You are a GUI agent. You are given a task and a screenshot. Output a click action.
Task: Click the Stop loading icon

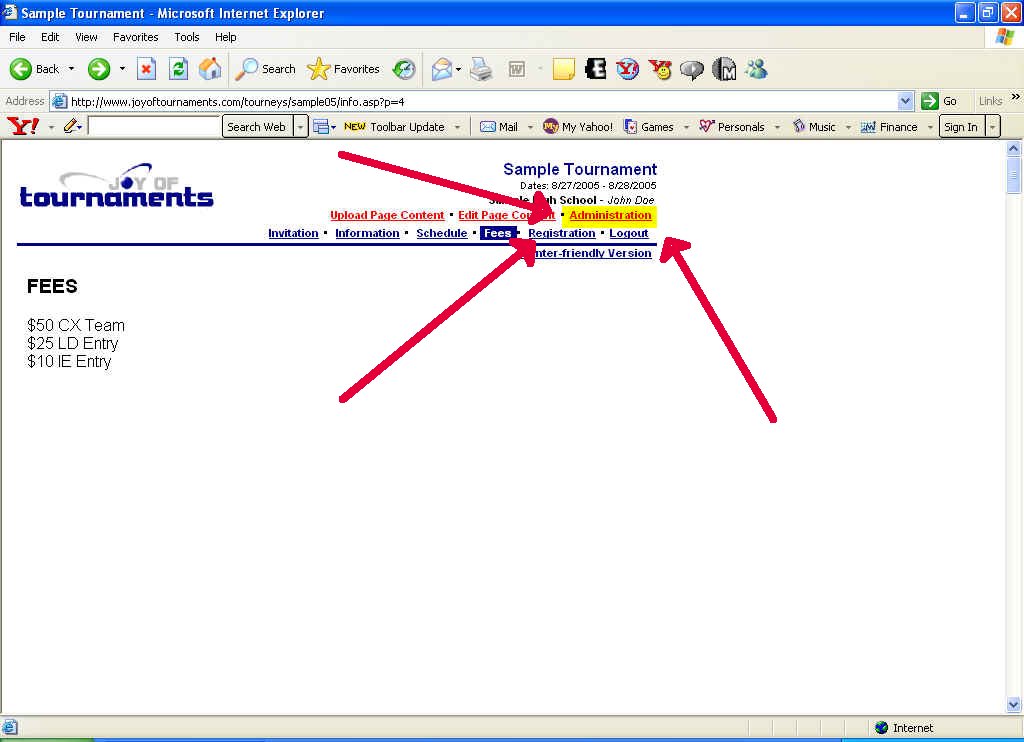(147, 69)
